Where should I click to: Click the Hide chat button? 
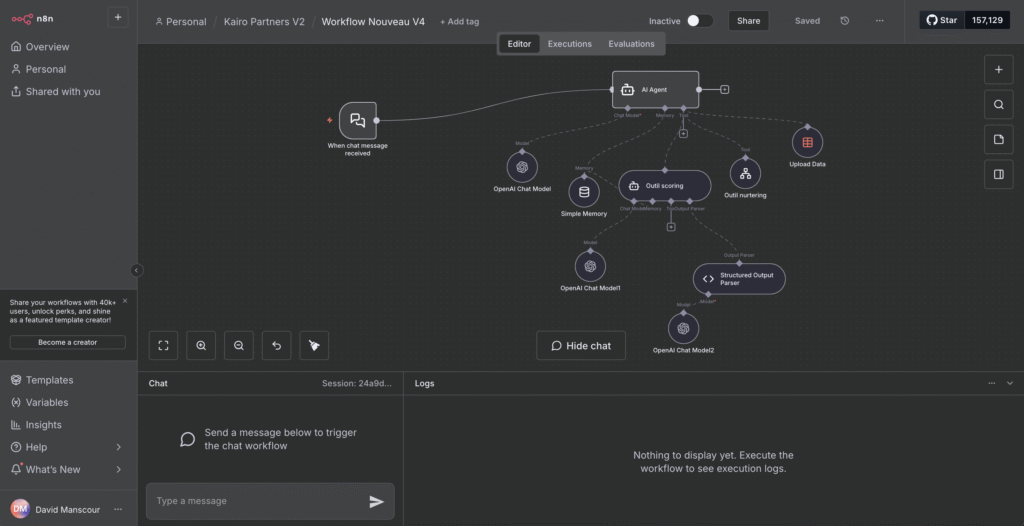point(581,346)
